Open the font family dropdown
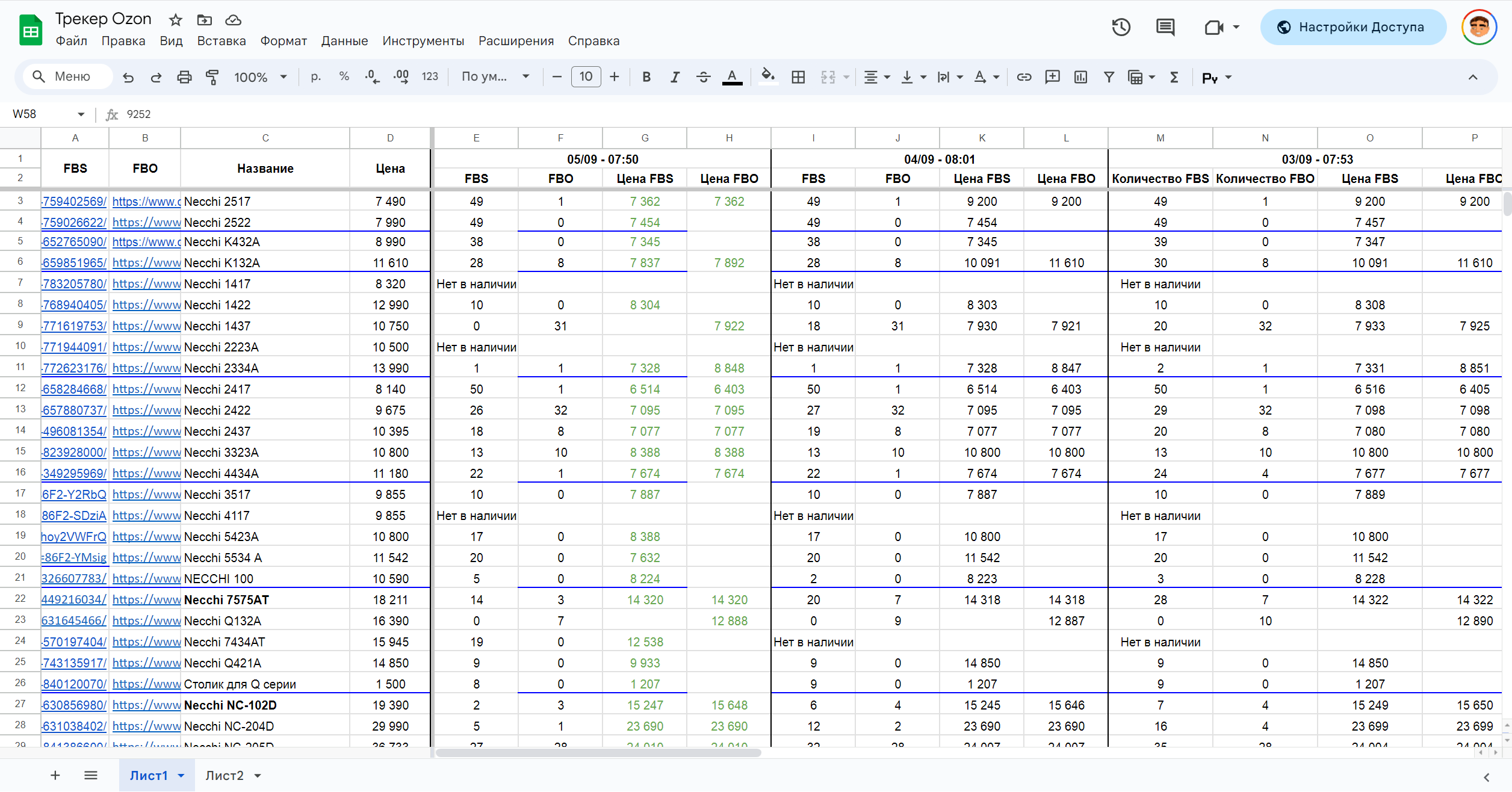Screen dimensions: 1512x792 [x=495, y=77]
